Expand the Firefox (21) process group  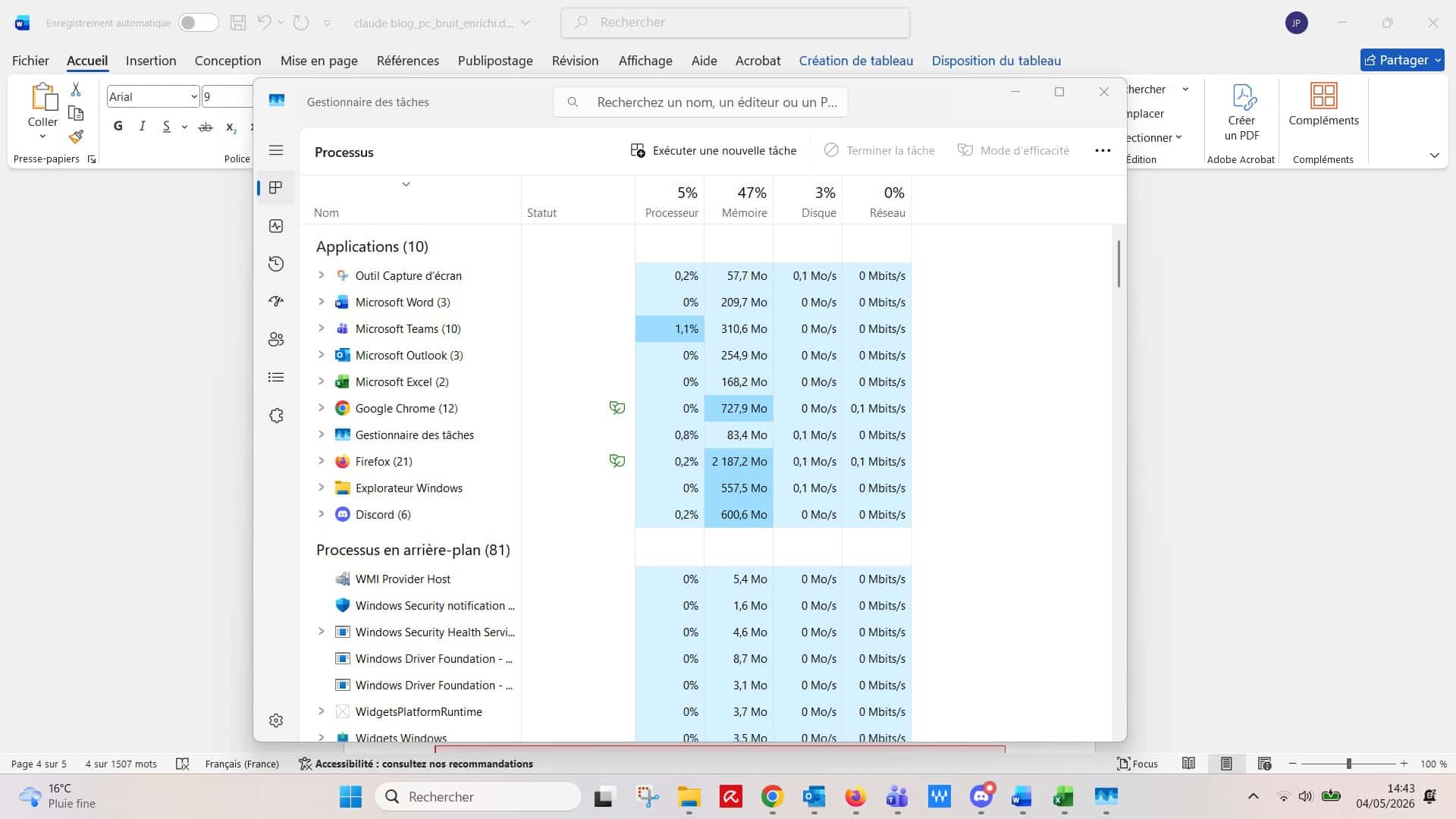tap(321, 461)
